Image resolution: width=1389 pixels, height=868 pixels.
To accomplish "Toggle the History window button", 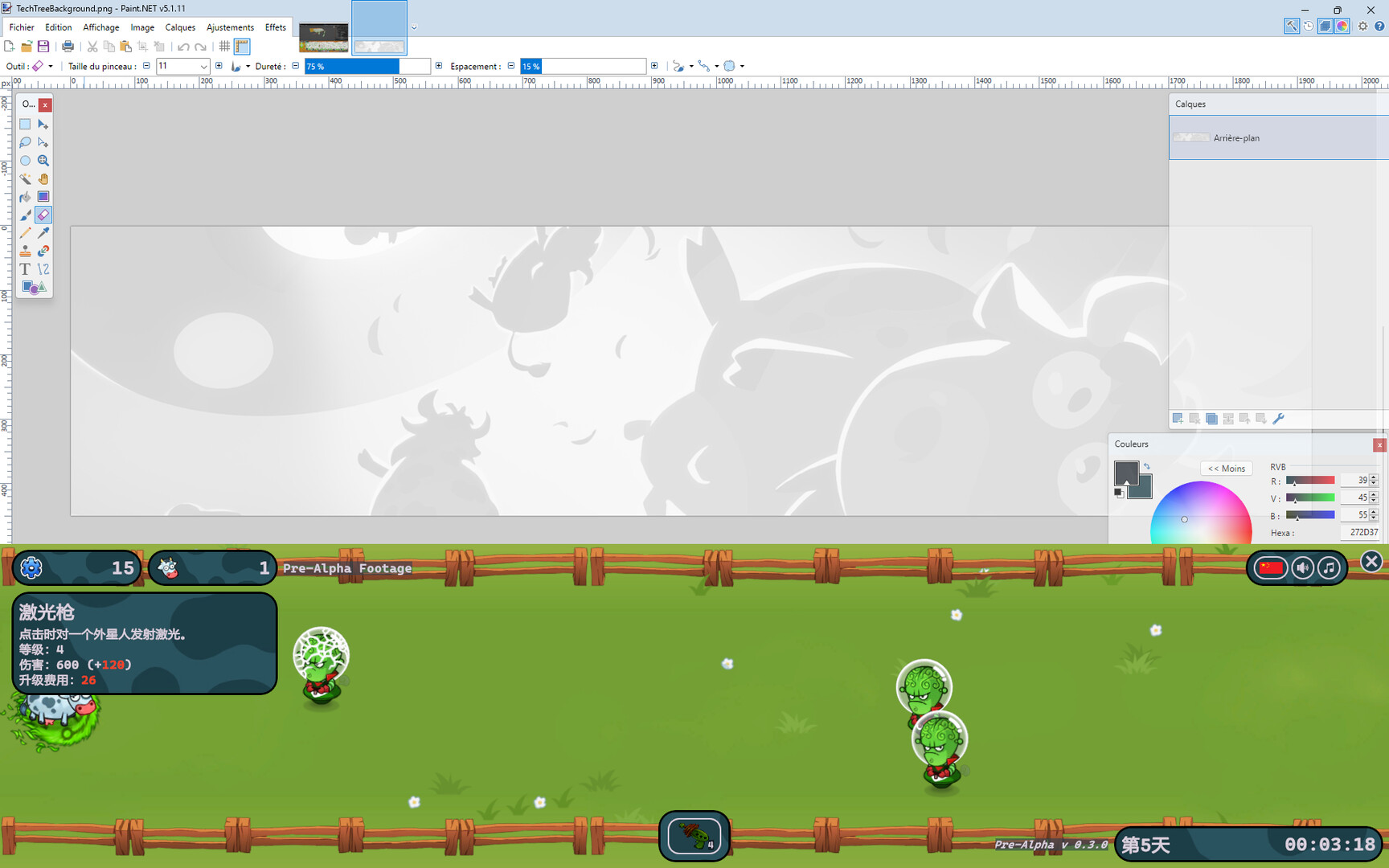I will click(1309, 27).
